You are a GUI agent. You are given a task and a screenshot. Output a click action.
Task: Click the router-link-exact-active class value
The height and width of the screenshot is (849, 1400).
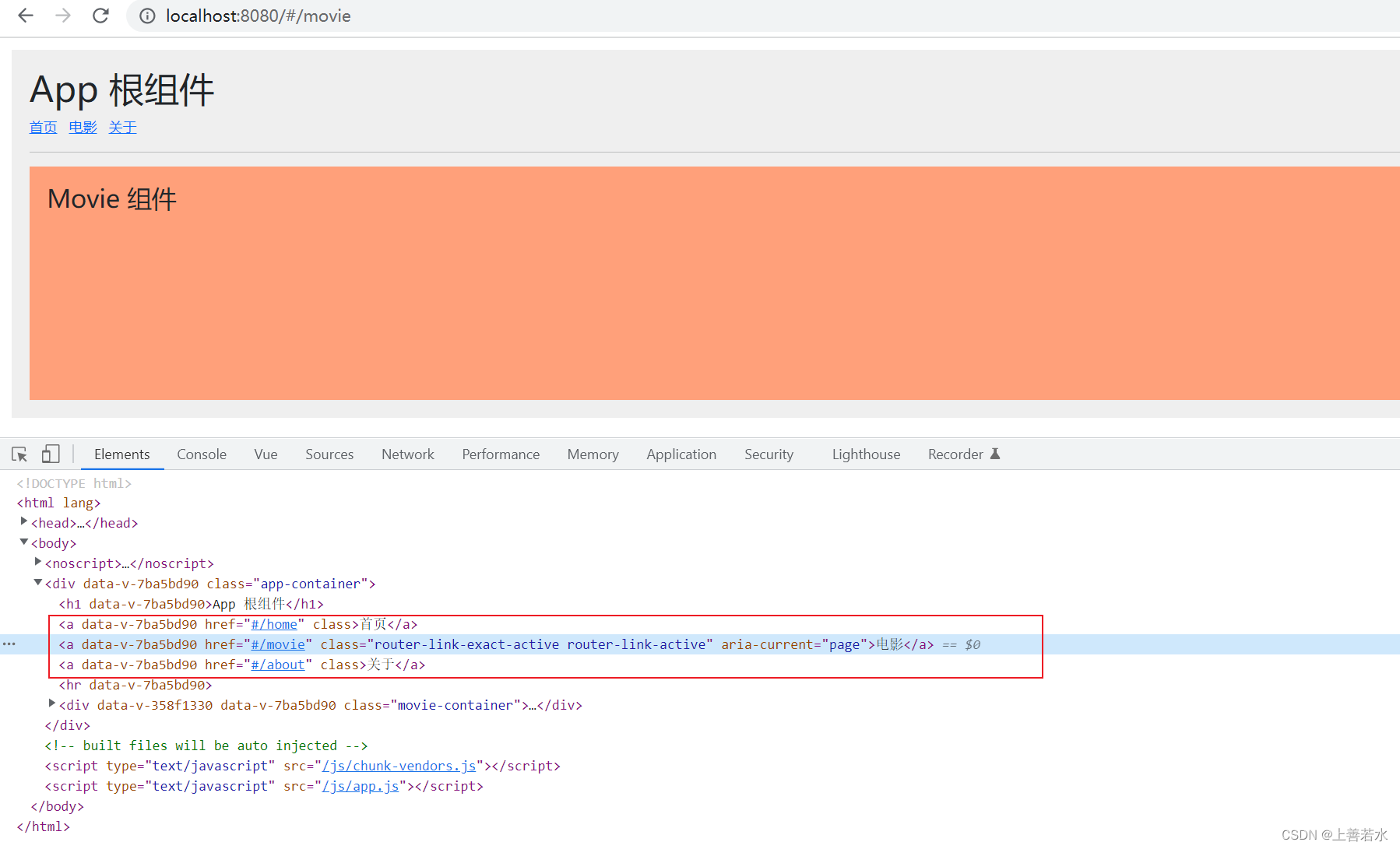click(467, 644)
